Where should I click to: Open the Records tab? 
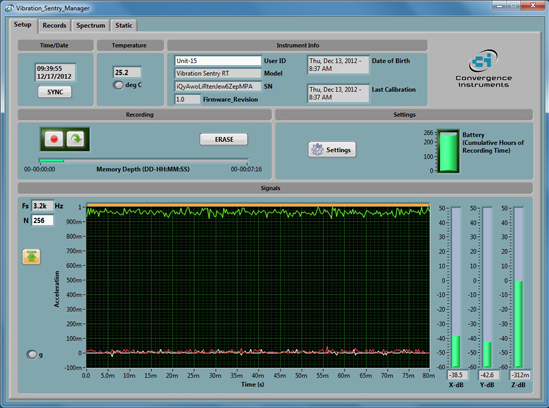click(x=54, y=26)
